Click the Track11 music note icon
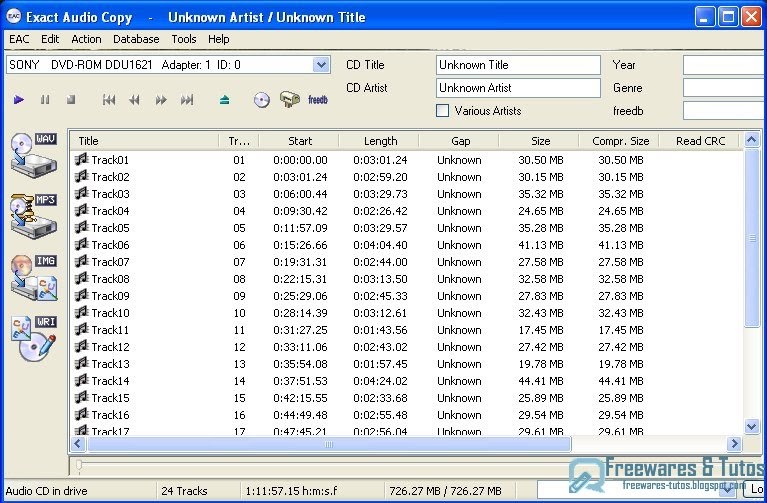Image resolution: width=767 pixels, height=503 pixels. 81,329
